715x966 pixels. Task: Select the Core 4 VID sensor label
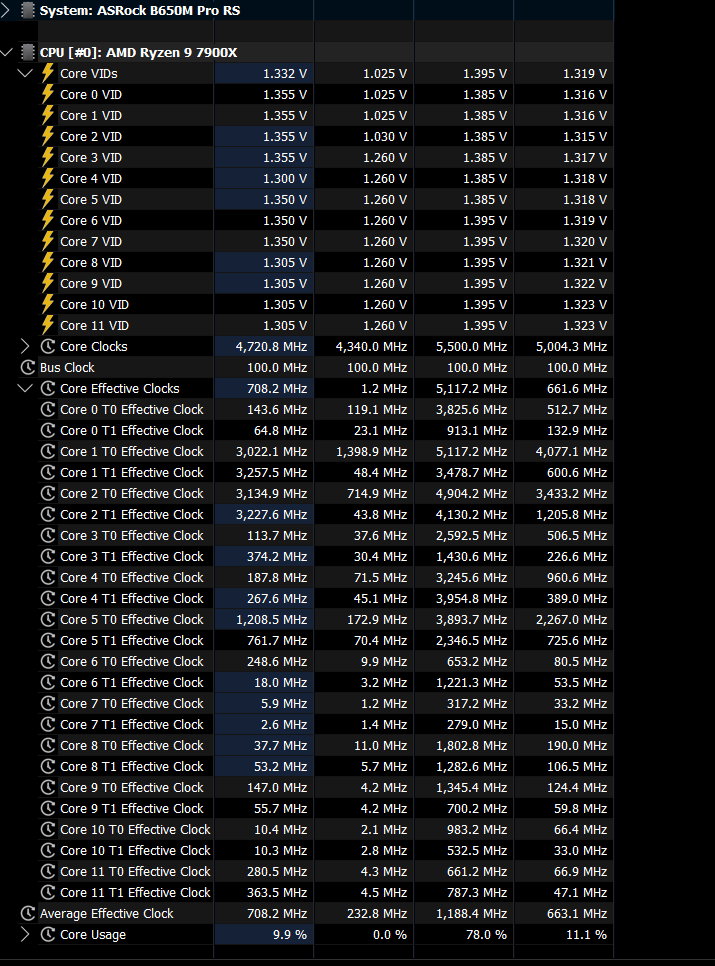pyautogui.click(x=91, y=178)
